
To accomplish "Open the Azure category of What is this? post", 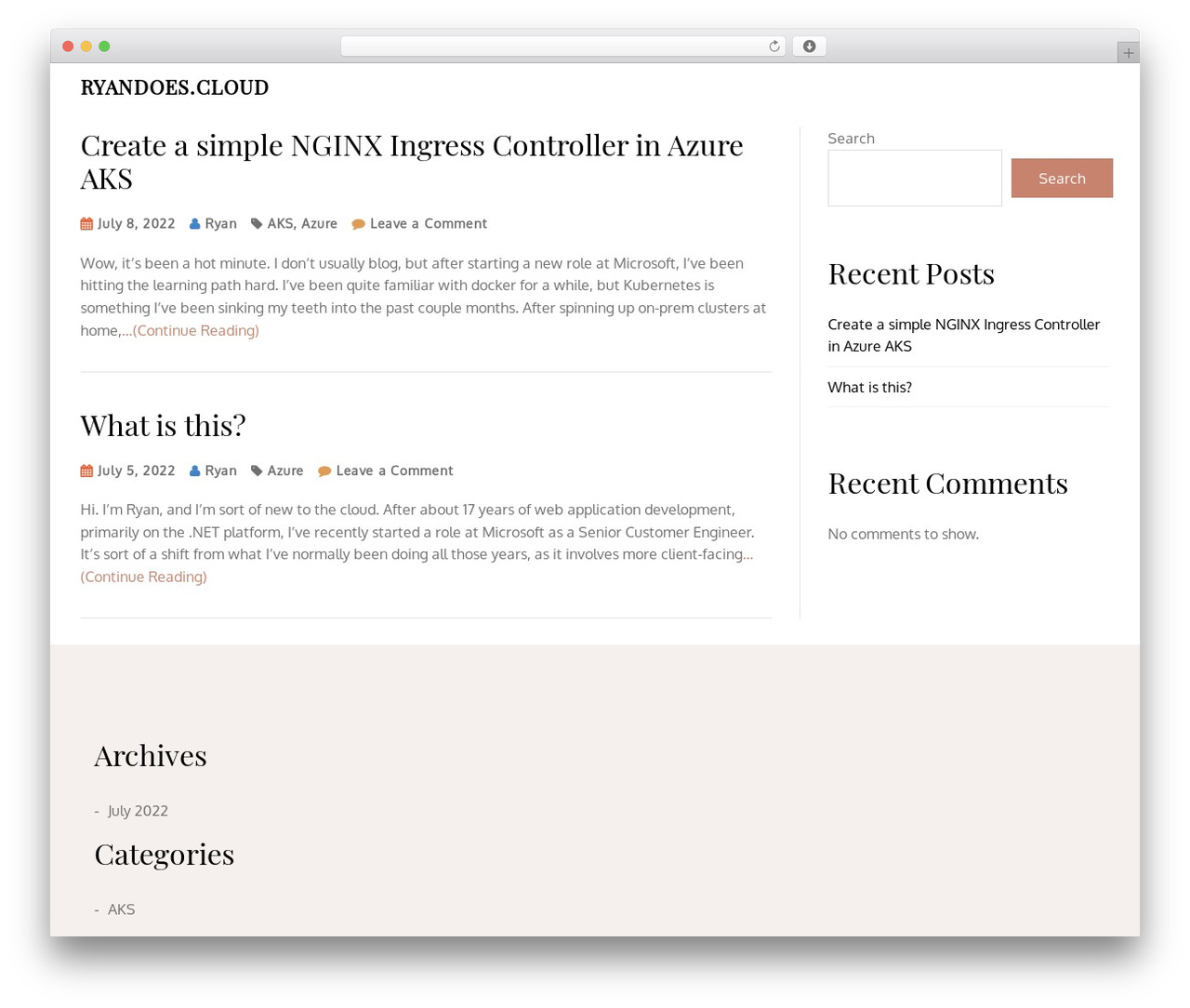I will point(285,471).
